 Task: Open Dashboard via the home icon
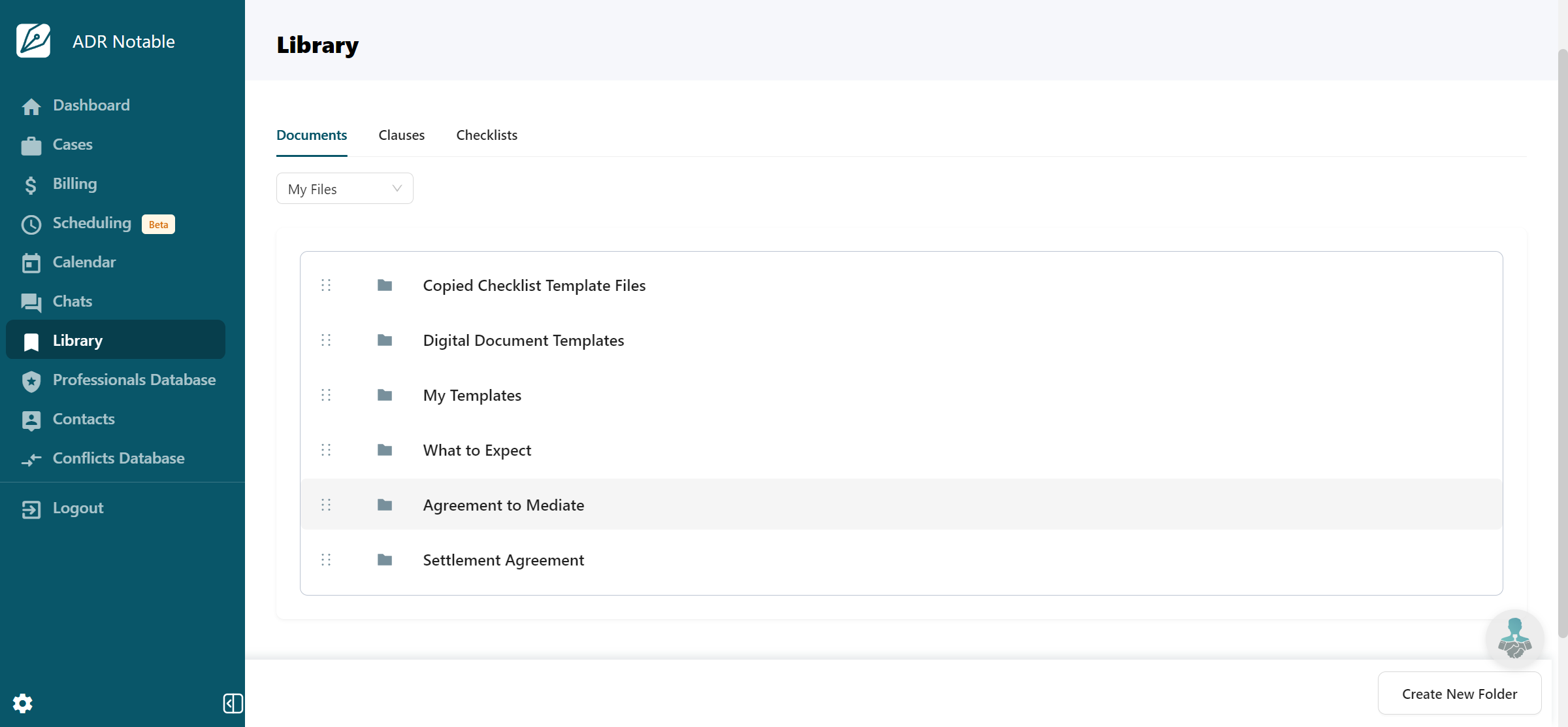(31, 106)
